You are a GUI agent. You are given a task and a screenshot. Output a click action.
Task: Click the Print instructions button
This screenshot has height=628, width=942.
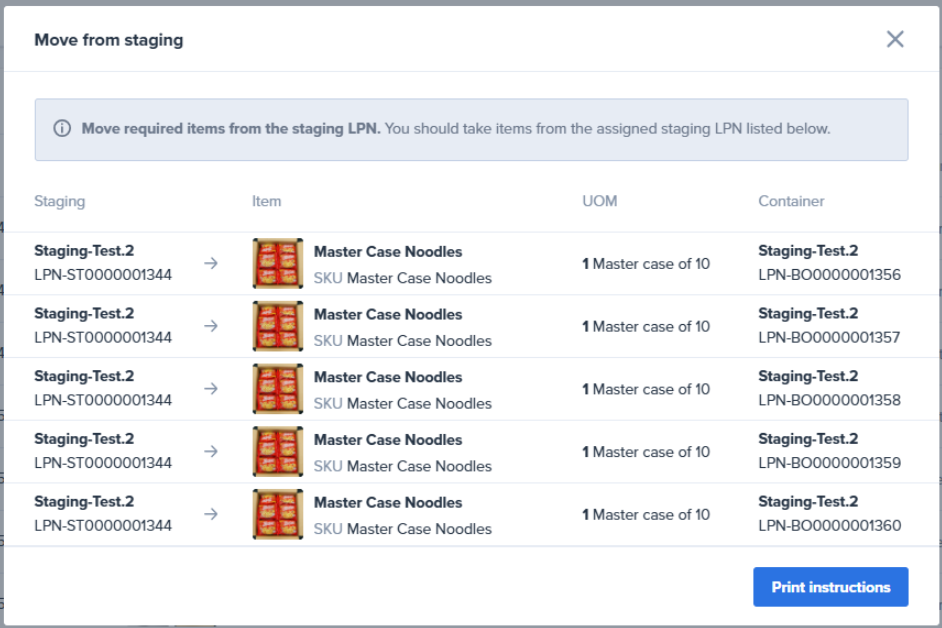(x=830, y=587)
